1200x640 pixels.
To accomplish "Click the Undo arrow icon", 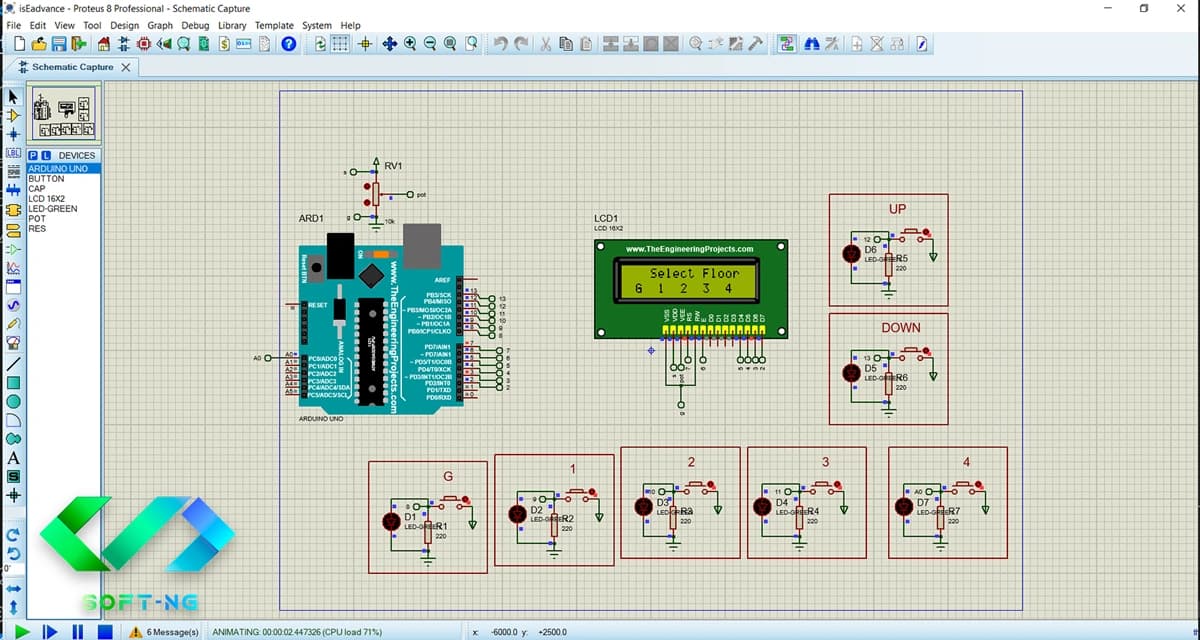I will [x=503, y=44].
